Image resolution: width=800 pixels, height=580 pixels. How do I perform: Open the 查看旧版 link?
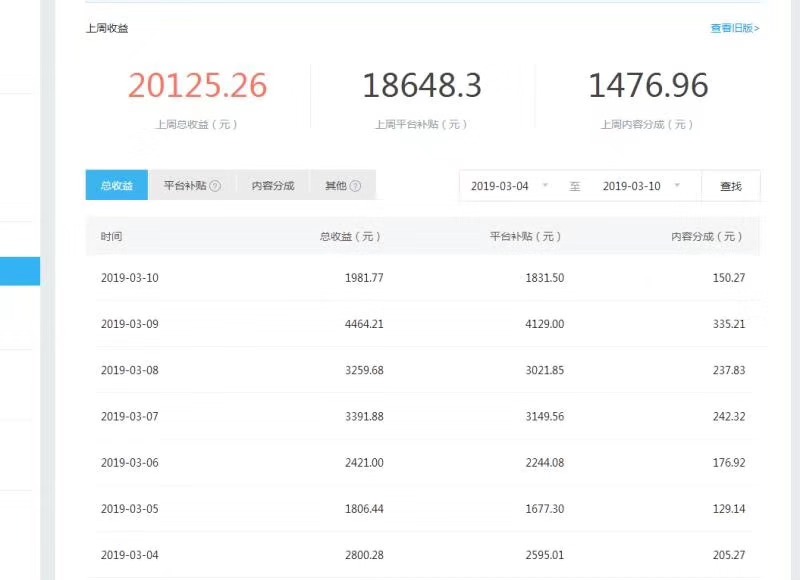[x=735, y=28]
